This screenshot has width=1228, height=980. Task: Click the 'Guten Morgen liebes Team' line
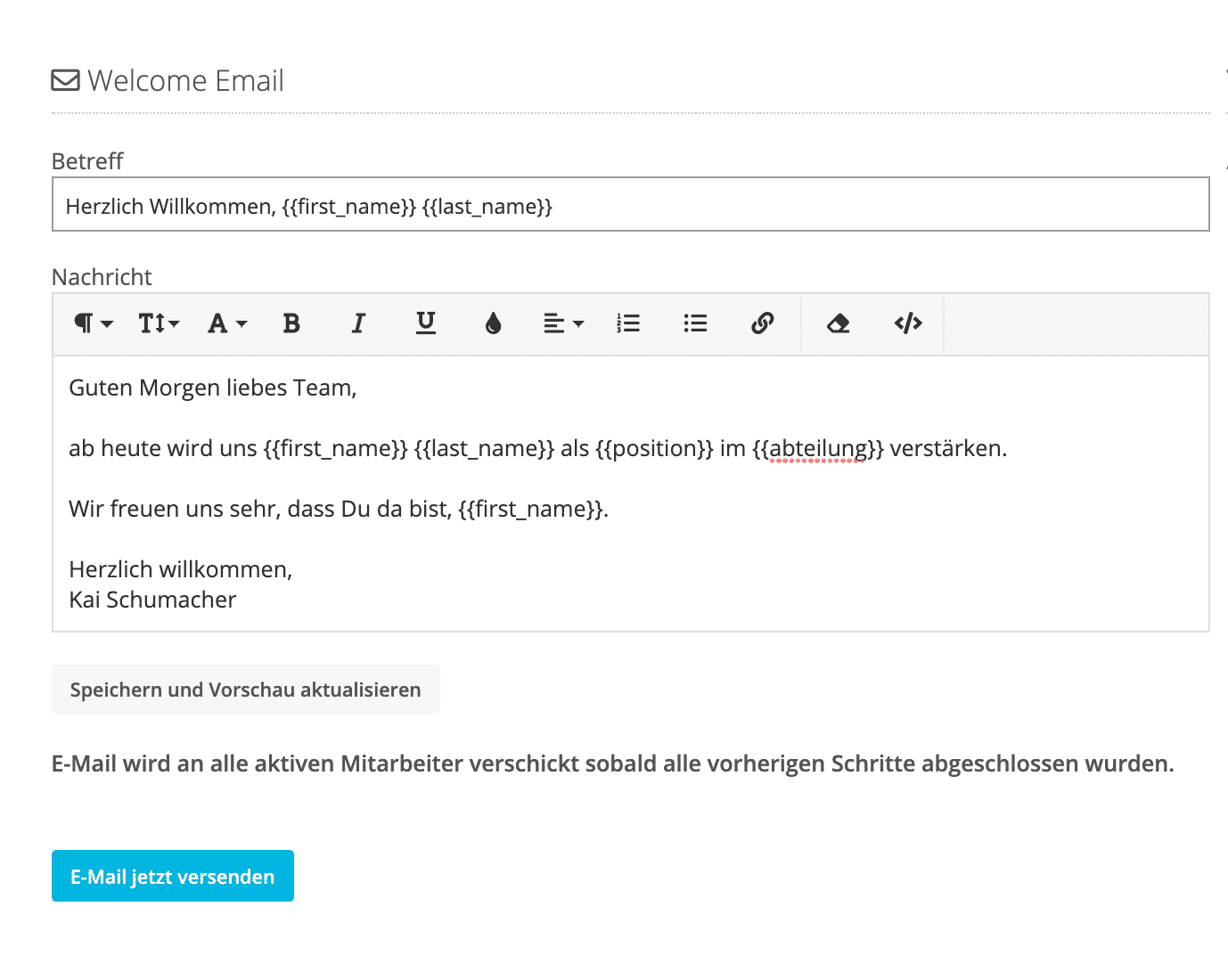(x=212, y=388)
